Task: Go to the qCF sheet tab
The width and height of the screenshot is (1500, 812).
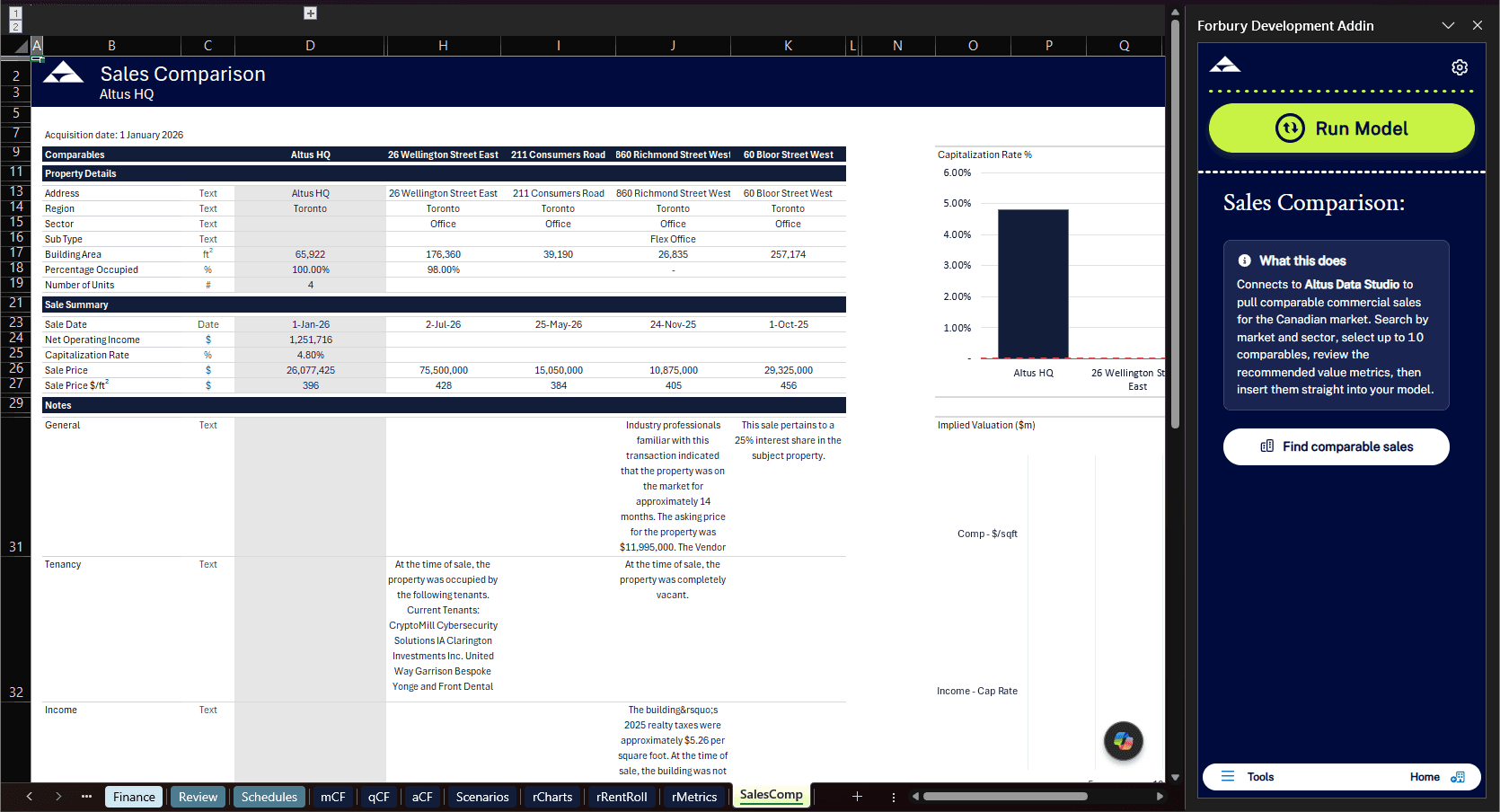Action: coord(379,797)
